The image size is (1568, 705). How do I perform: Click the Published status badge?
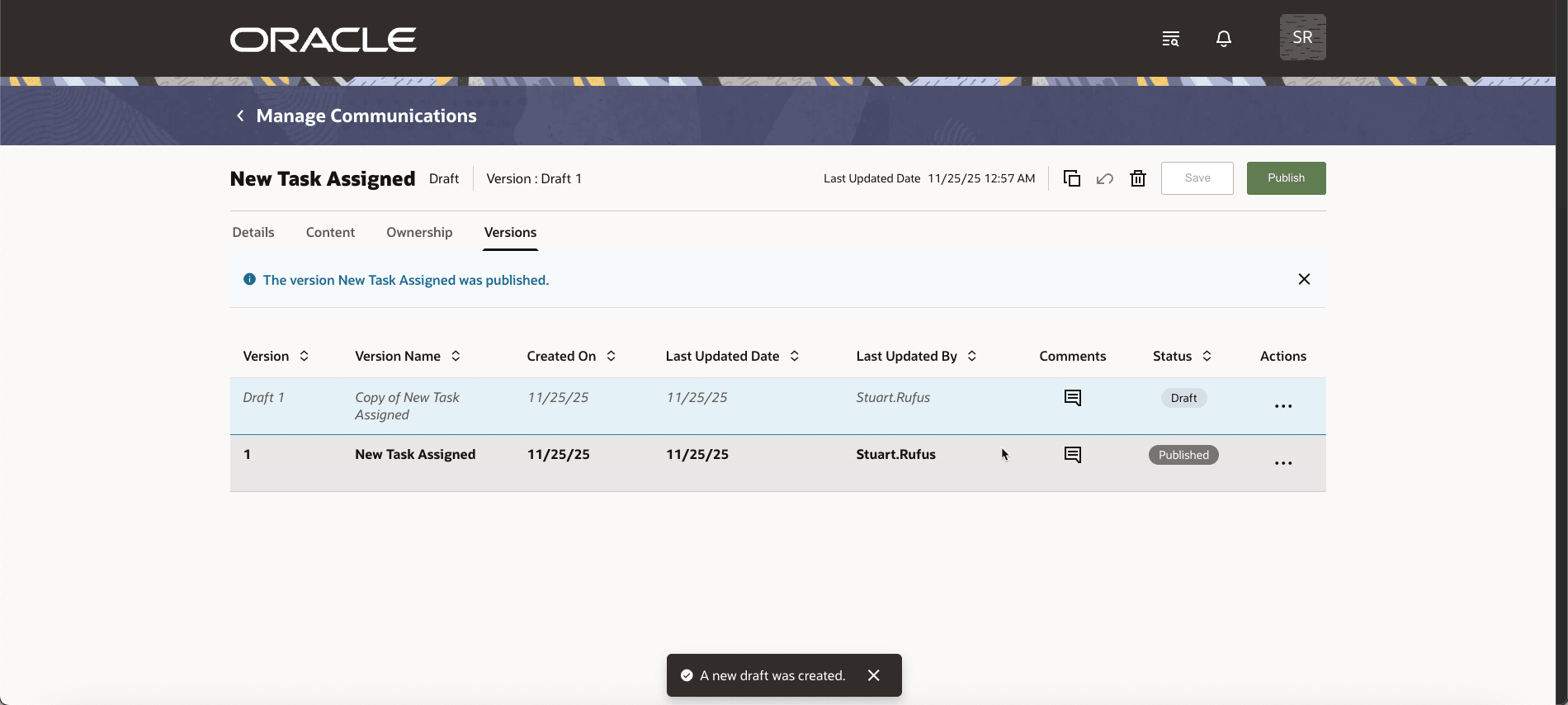(1183, 455)
